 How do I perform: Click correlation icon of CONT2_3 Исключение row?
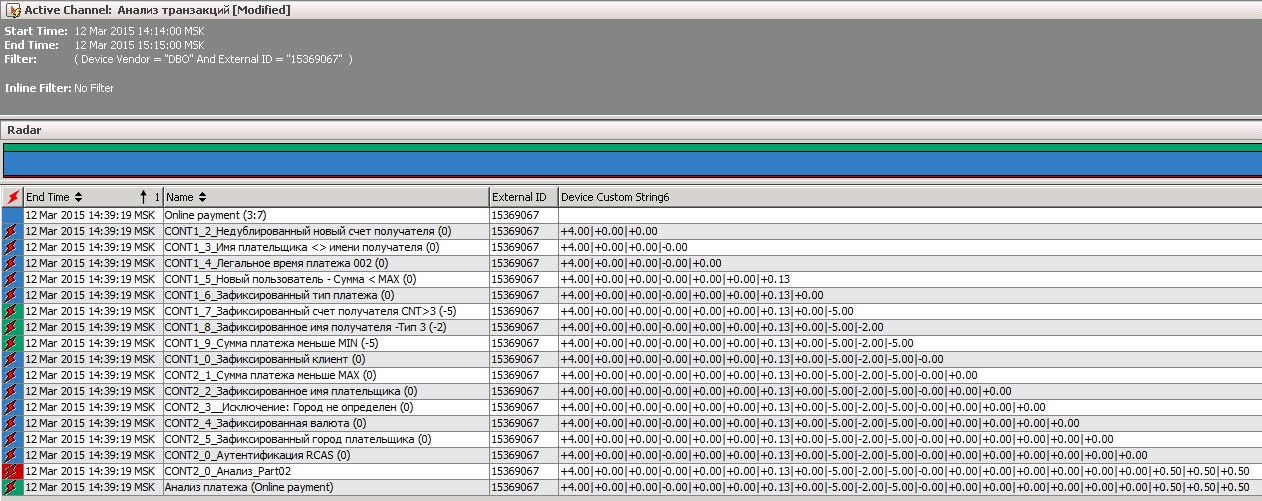12,407
